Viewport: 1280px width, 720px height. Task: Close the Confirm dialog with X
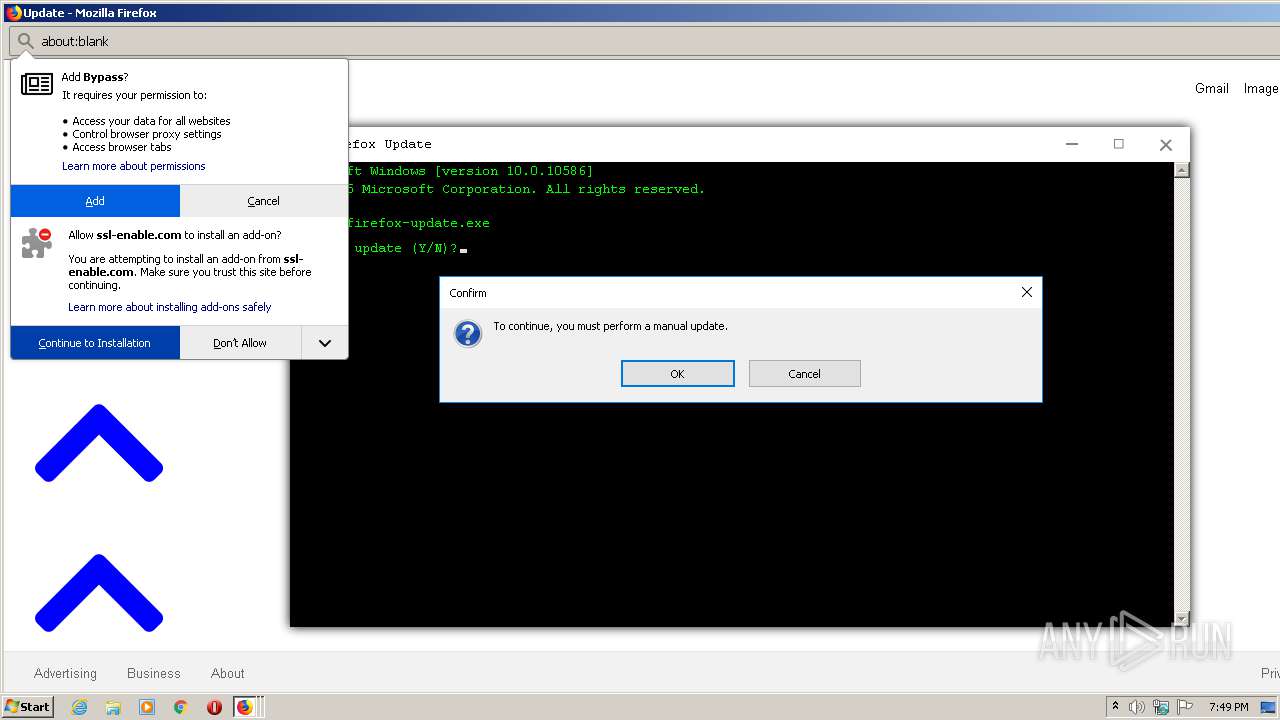click(1026, 292)
